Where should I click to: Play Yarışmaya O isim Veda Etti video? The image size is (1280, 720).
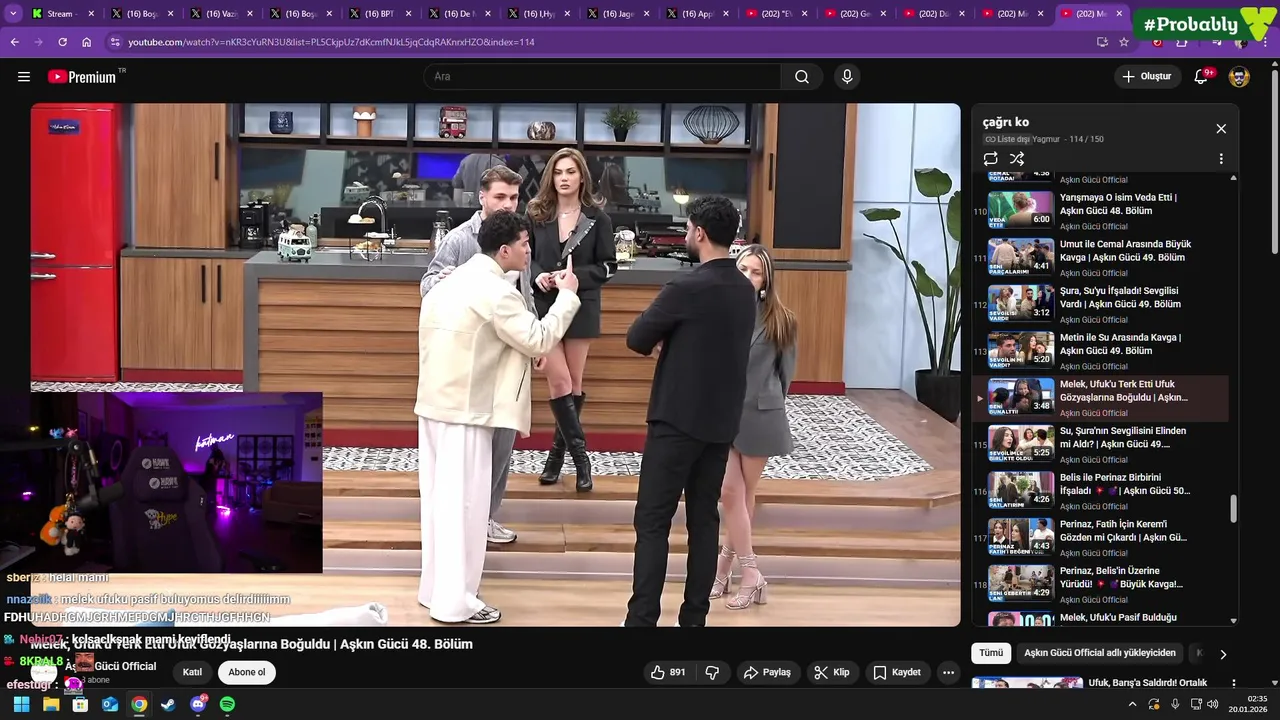click(1100, 211)
